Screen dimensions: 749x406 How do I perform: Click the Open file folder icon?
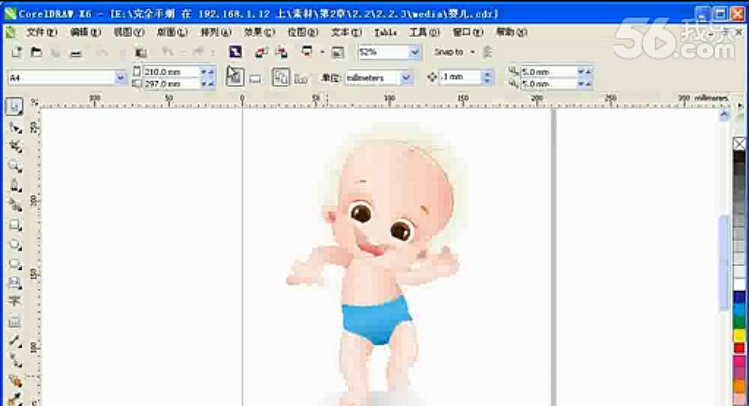[x=36, y=52]
